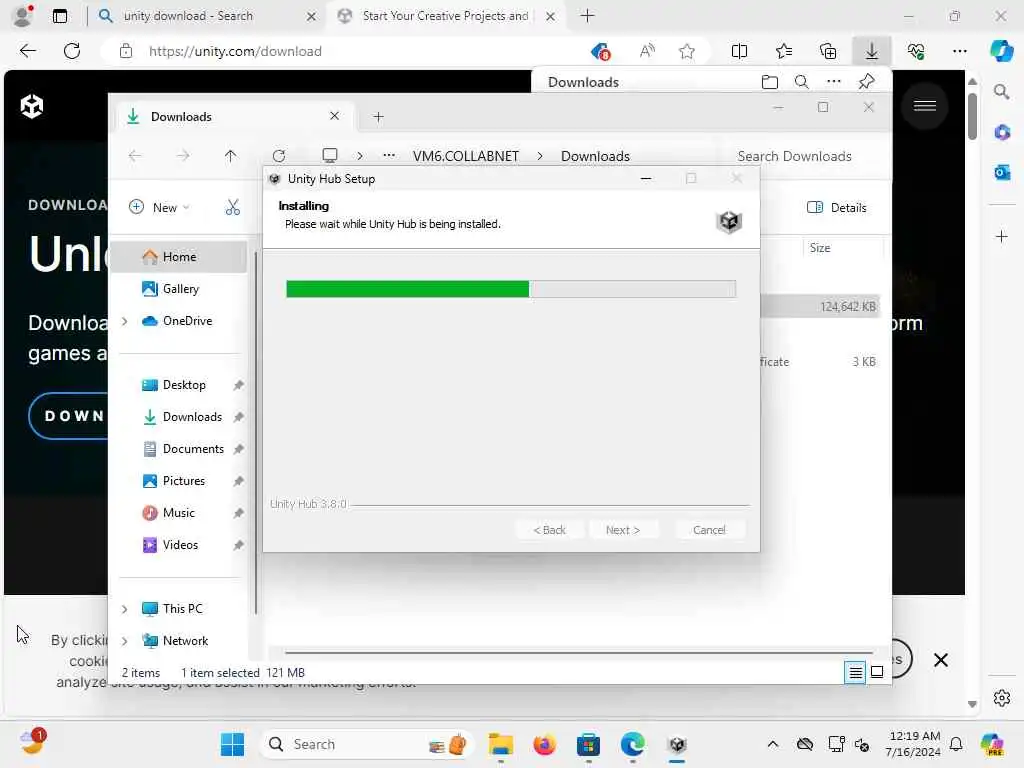Viewport: 1024px width, 768px height.
Task: Add a sidebar app with plus icon
Action: (x=1002, y=236)
